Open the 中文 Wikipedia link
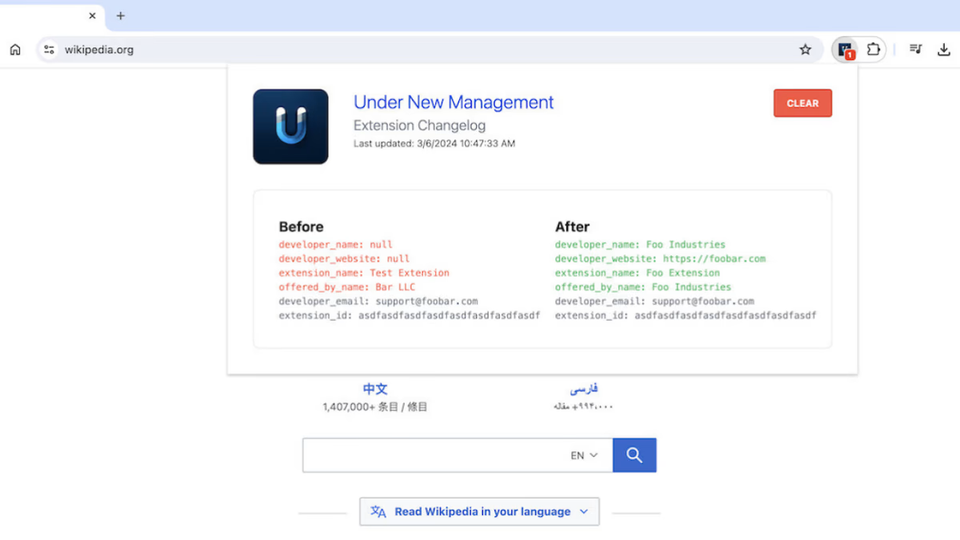 (x=375, y=389)
